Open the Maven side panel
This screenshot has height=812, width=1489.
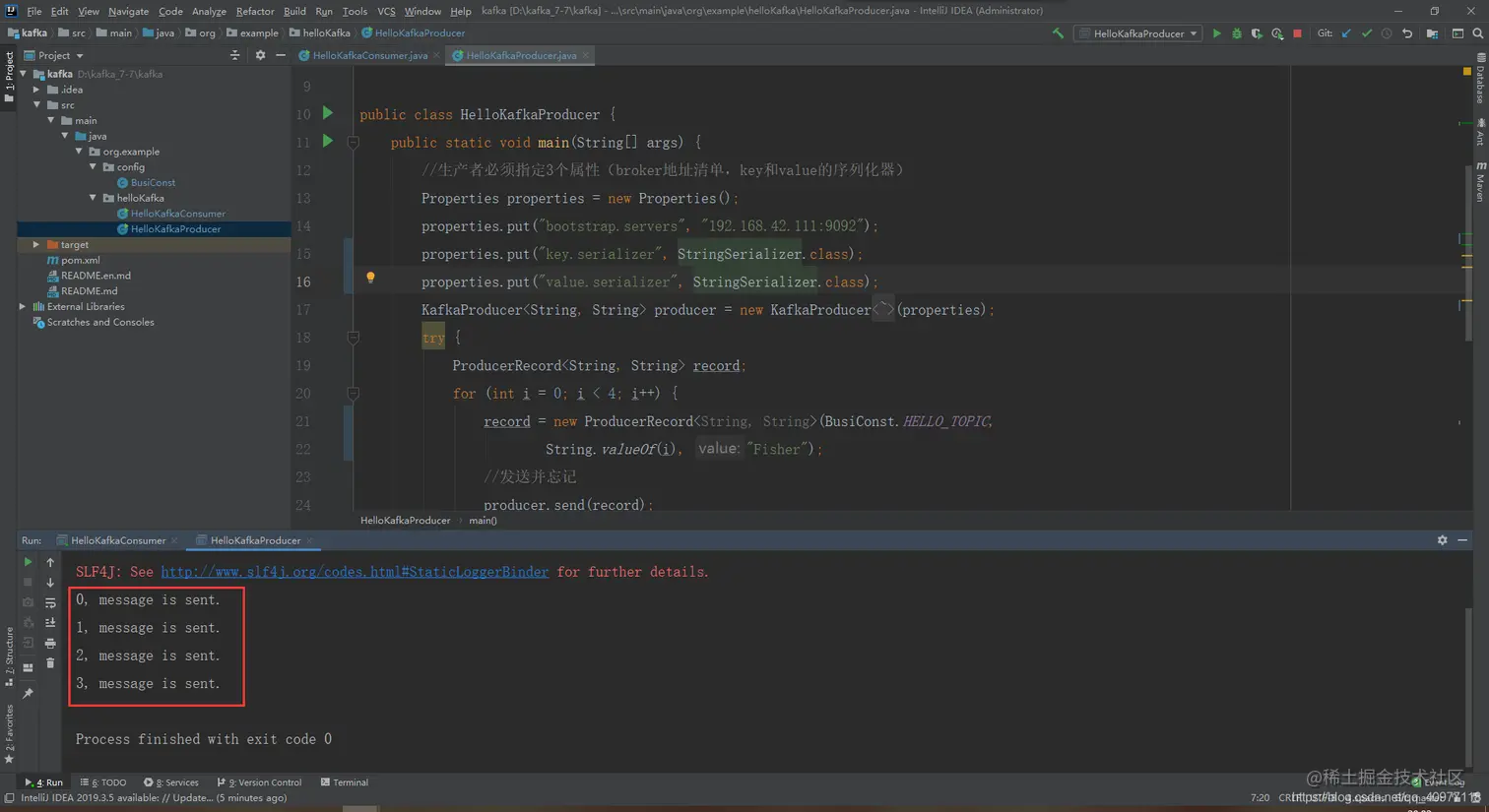(1479, 182)
